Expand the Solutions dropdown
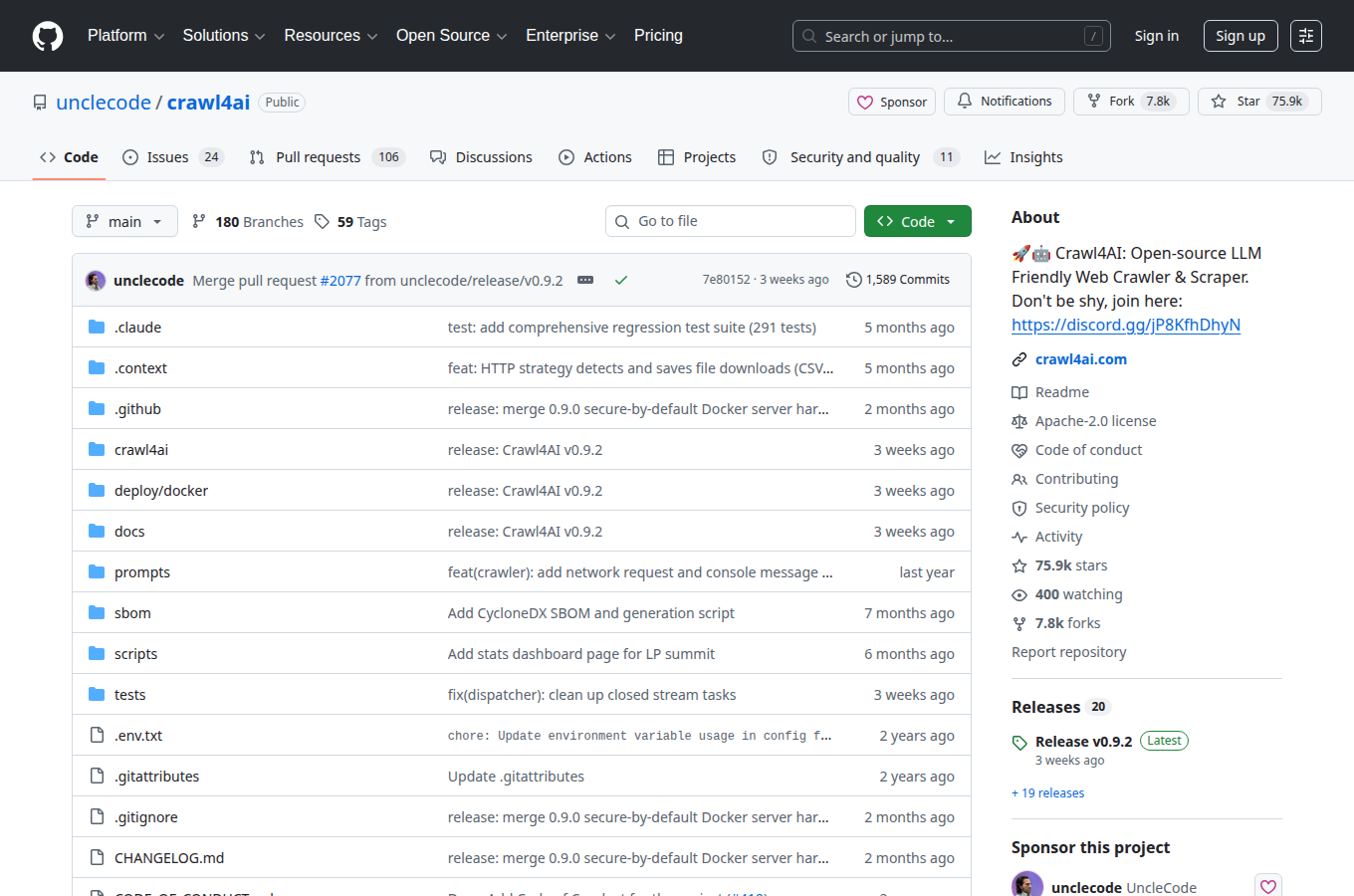This screenshot has width=1354, height=896. [224, 36]
